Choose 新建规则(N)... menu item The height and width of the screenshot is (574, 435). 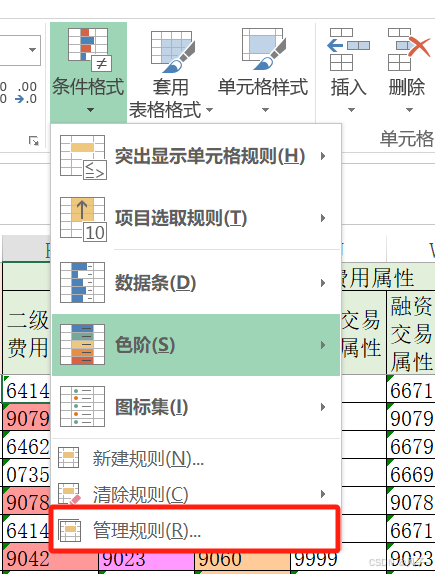(x=196, y=458)
